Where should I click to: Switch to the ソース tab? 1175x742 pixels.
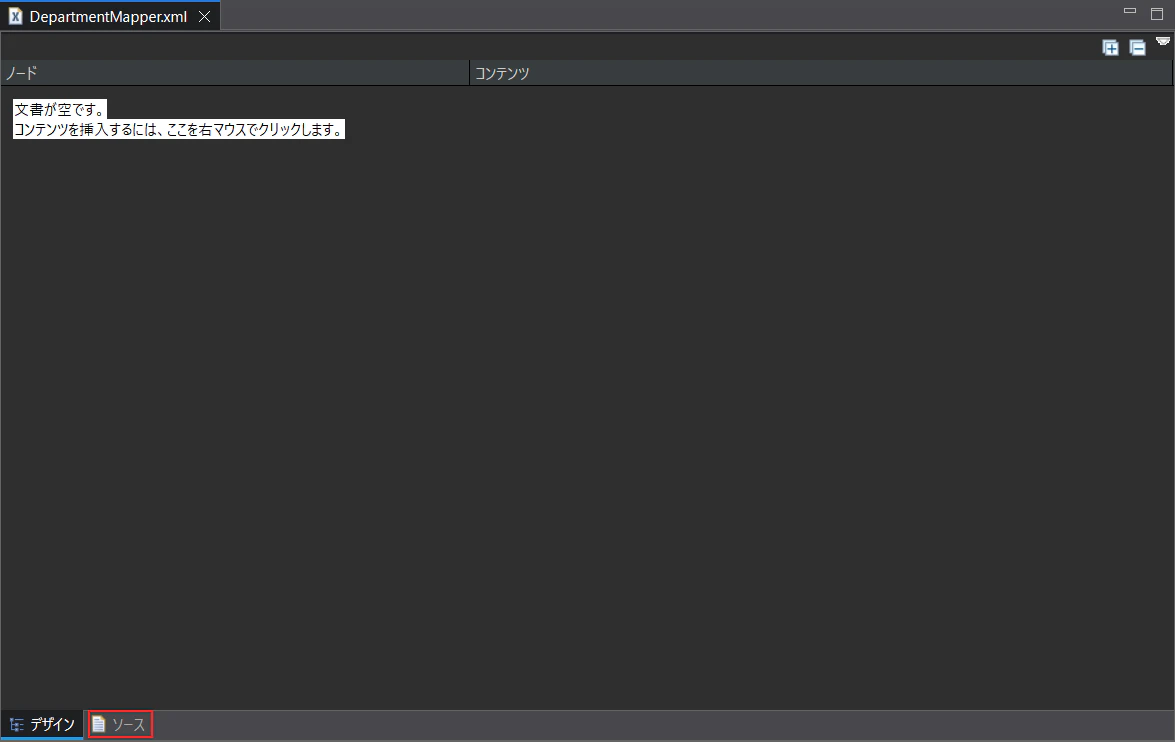pyautogui.click(x=120, y=725)
